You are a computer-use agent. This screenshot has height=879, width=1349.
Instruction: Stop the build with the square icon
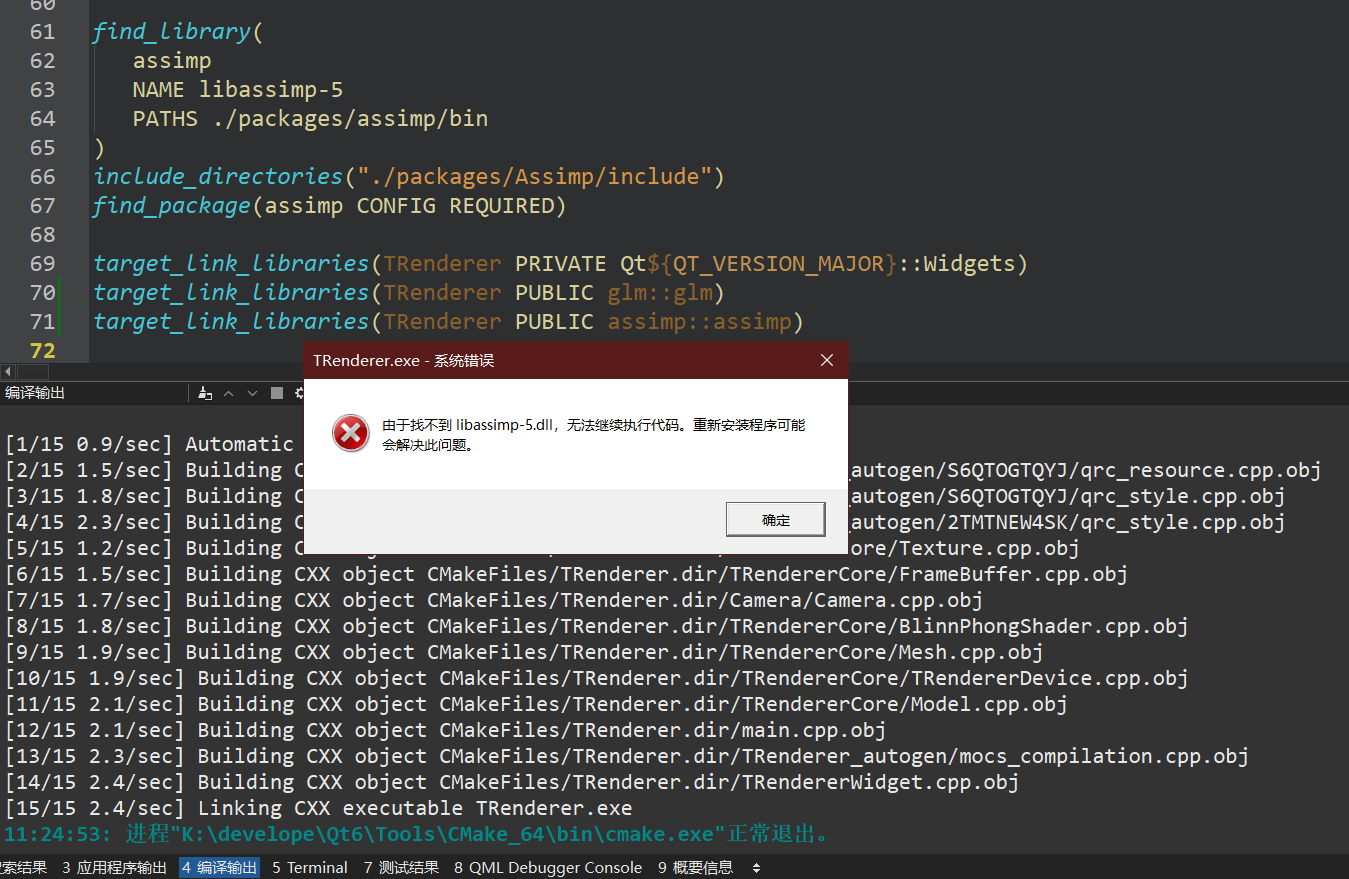(277, 393)
